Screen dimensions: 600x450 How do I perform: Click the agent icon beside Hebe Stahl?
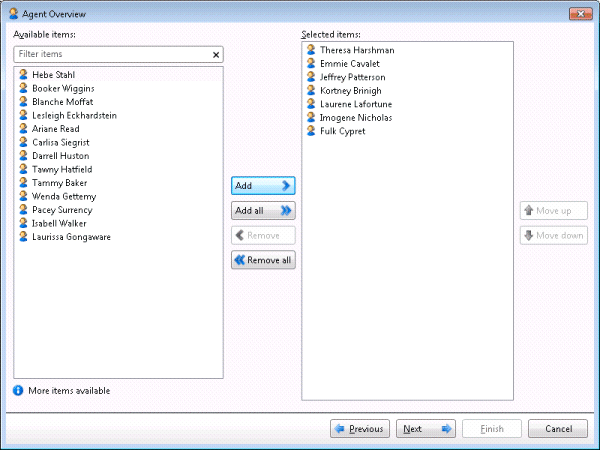point(24,75)
